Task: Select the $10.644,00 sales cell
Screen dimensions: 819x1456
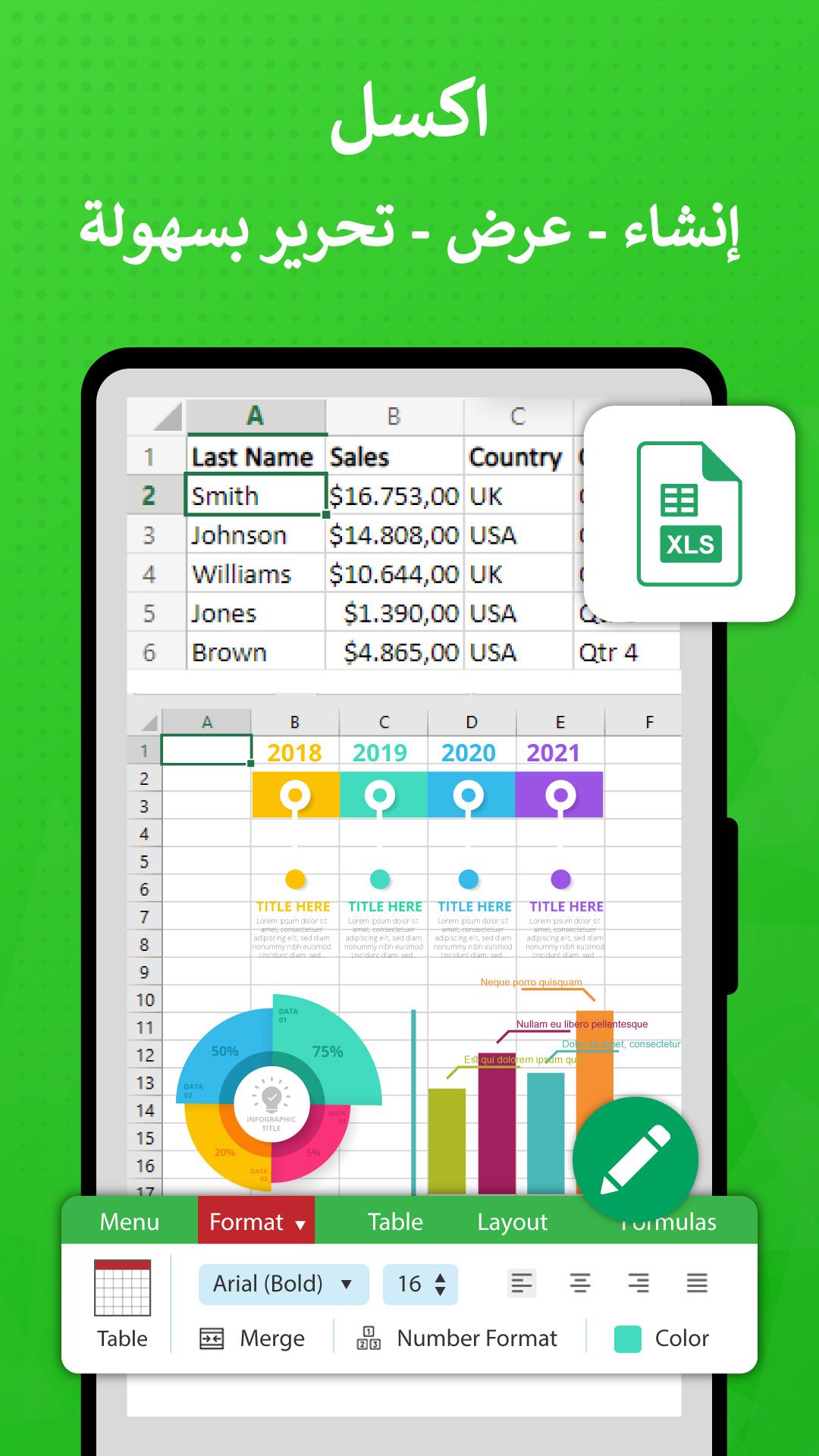Action: [x=394, y=574]
